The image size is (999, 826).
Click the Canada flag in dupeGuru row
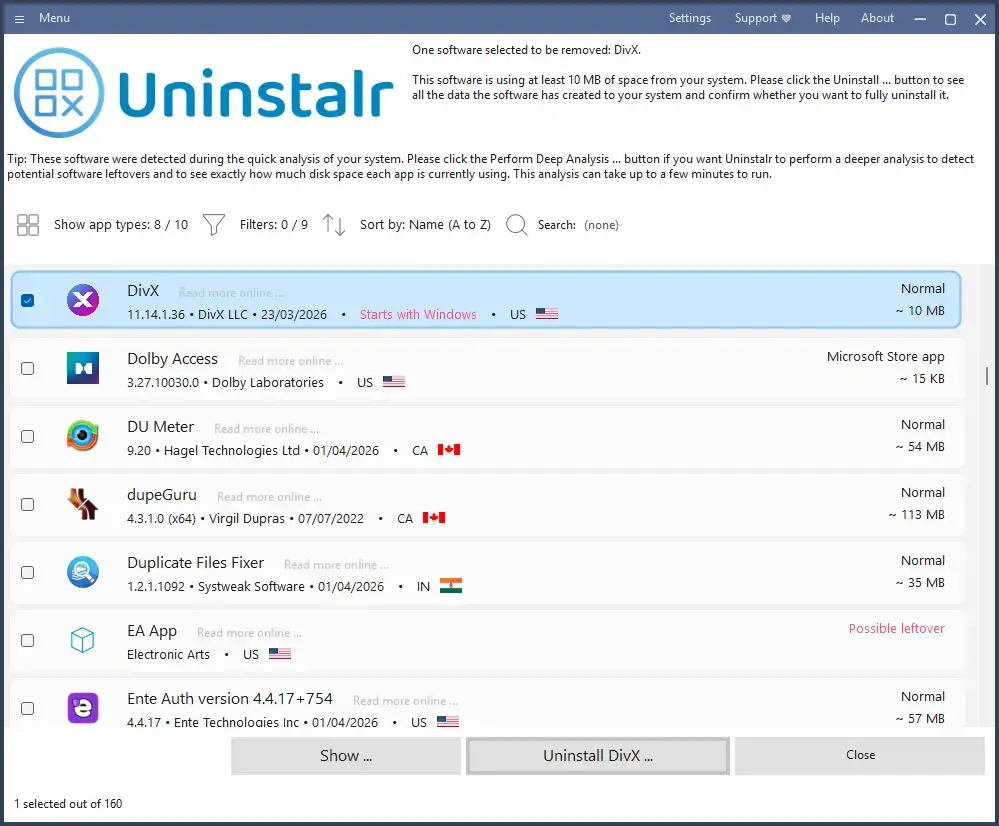434,518
